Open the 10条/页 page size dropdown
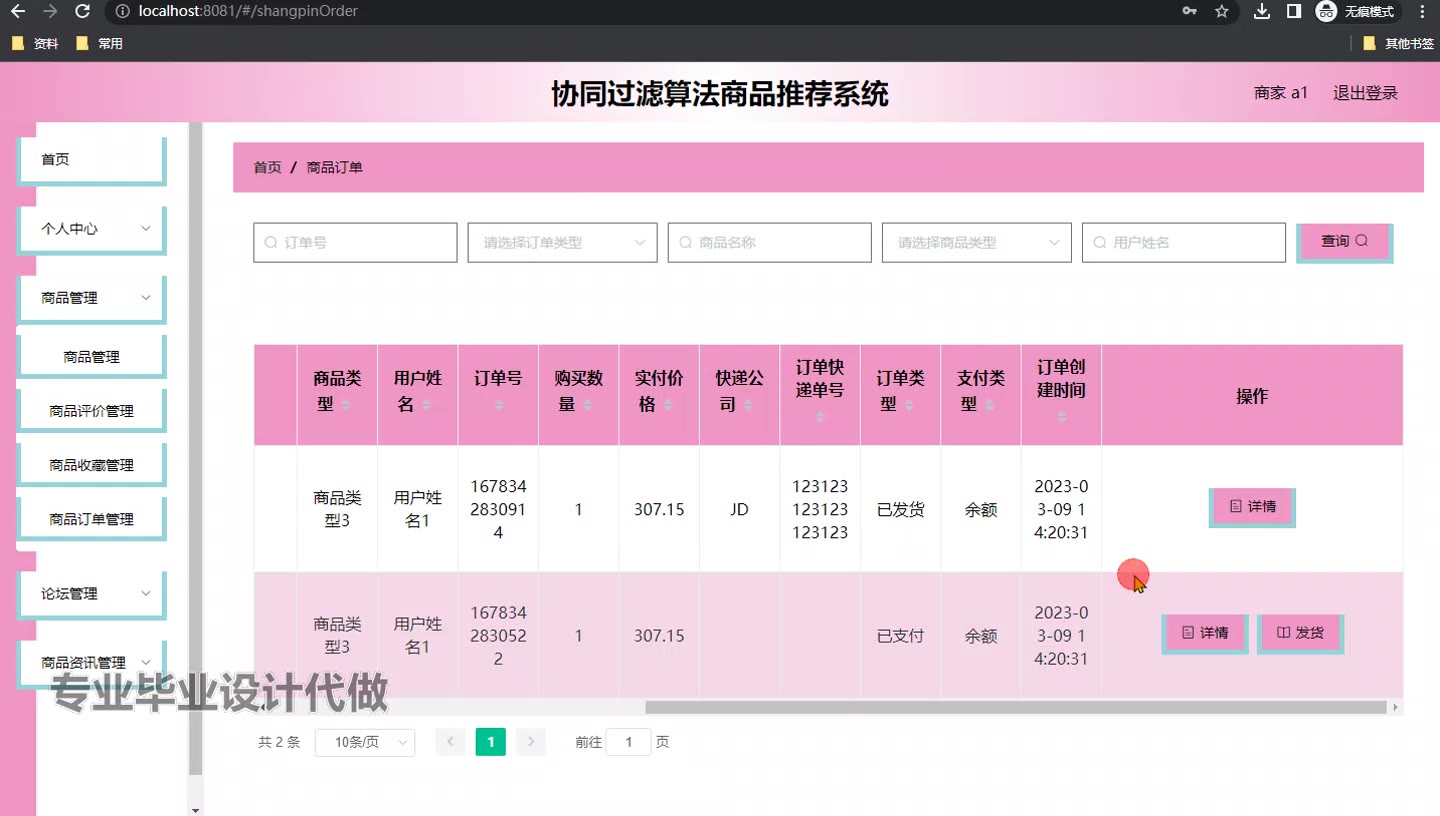The width and height of the screenshot is (1440, 816). pos(365,742)
